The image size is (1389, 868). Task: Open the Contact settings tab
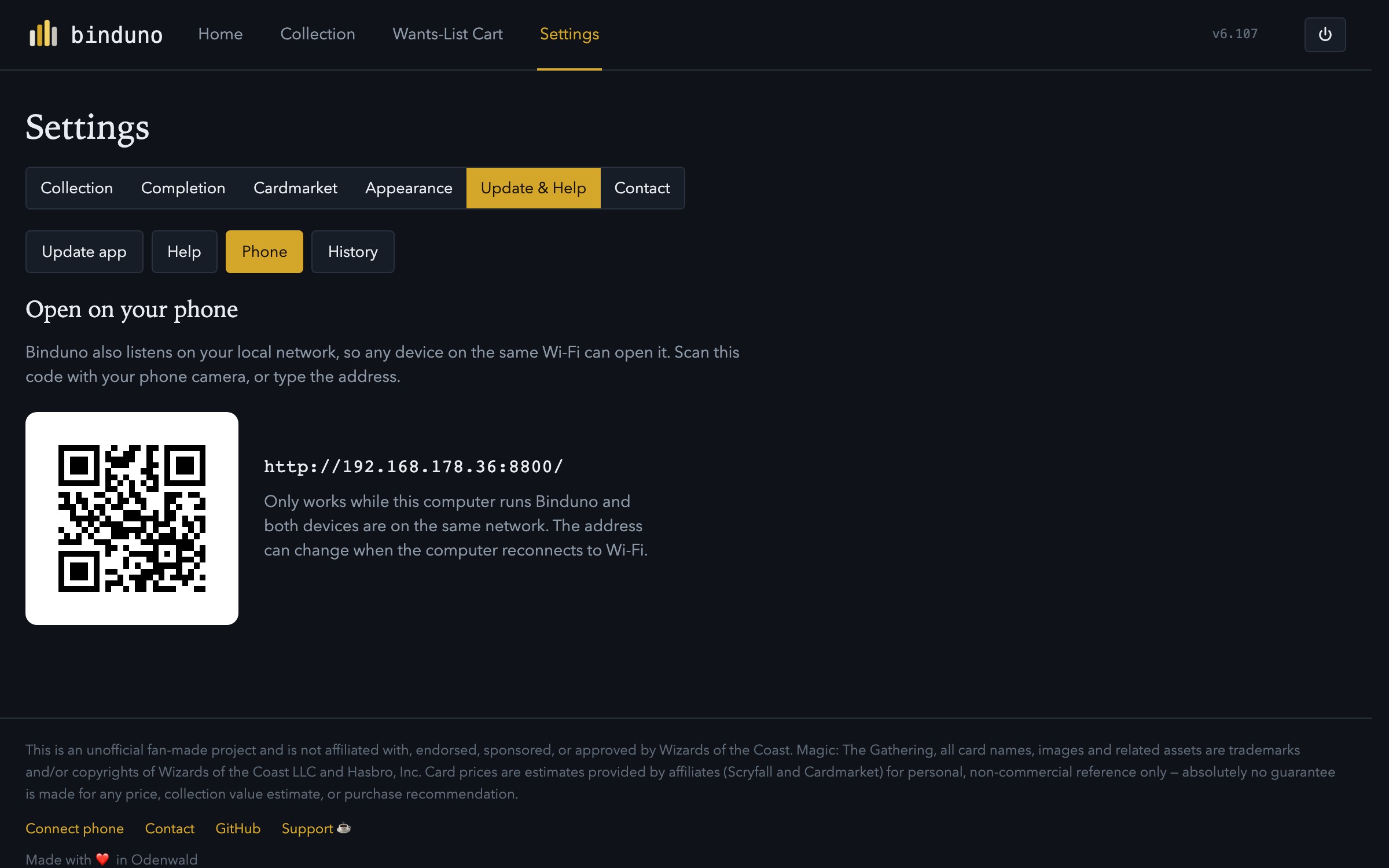pyautogui.click(x=642, y=188)
